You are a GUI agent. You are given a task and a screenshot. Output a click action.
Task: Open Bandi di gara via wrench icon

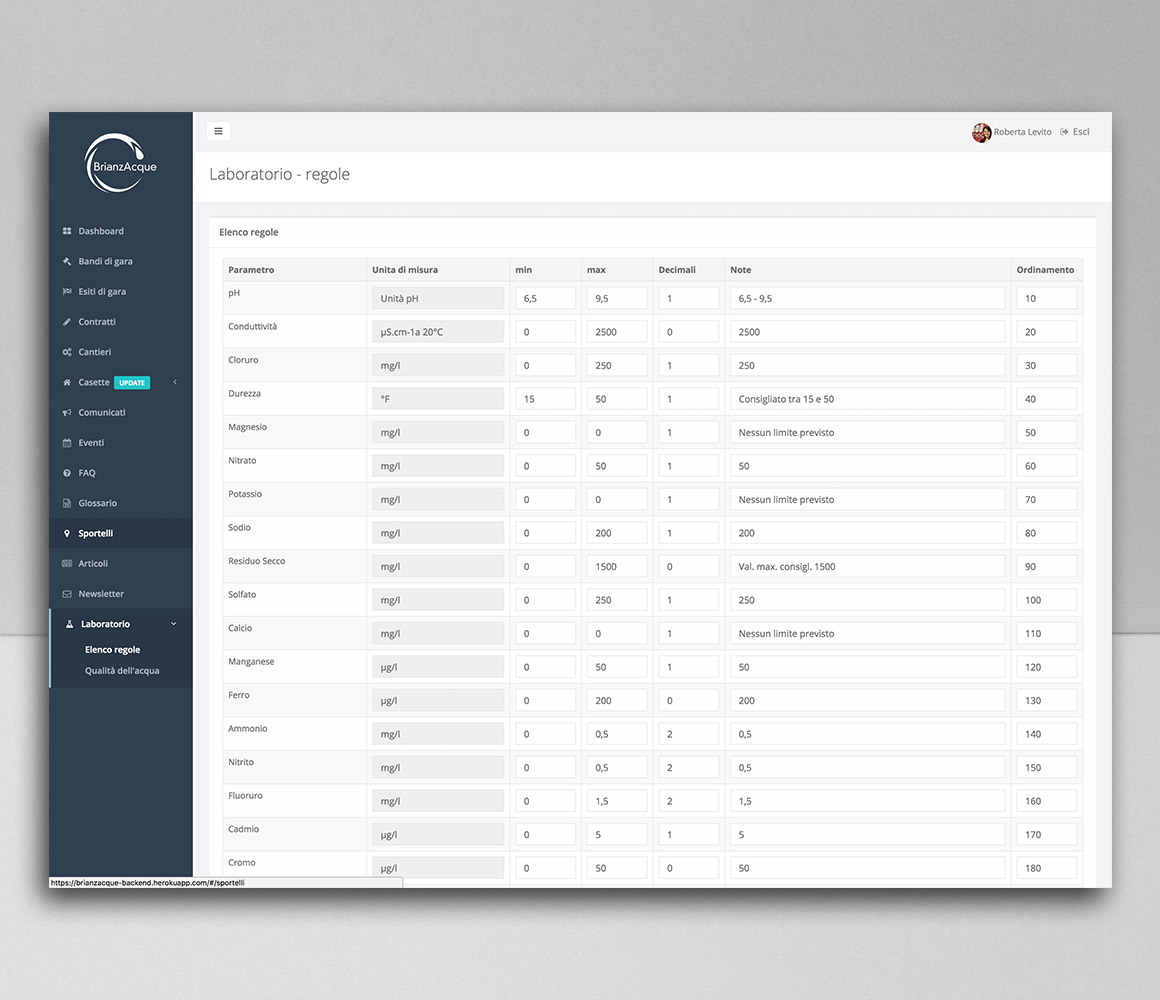(x=66, y=261)
